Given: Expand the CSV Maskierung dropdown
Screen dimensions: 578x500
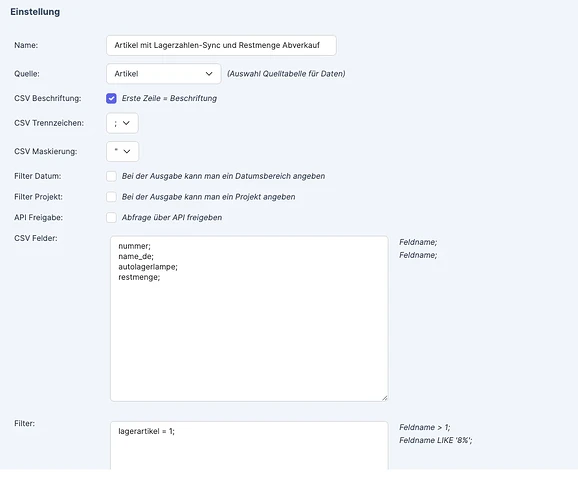Looking at the screenshot, I should click(x=122, y=152).
